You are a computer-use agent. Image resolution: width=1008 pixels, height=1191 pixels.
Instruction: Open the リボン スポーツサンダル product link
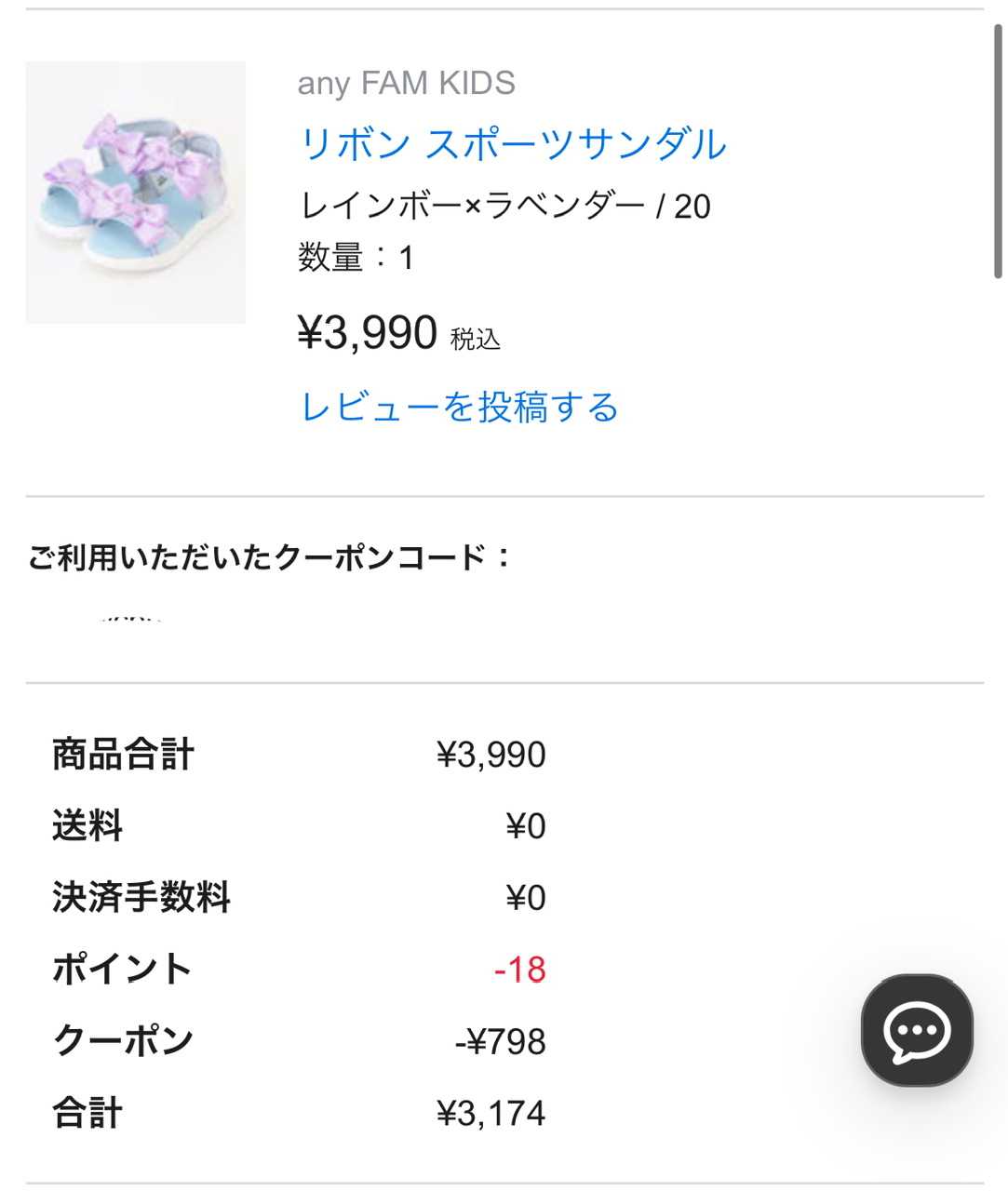point(512,144)
